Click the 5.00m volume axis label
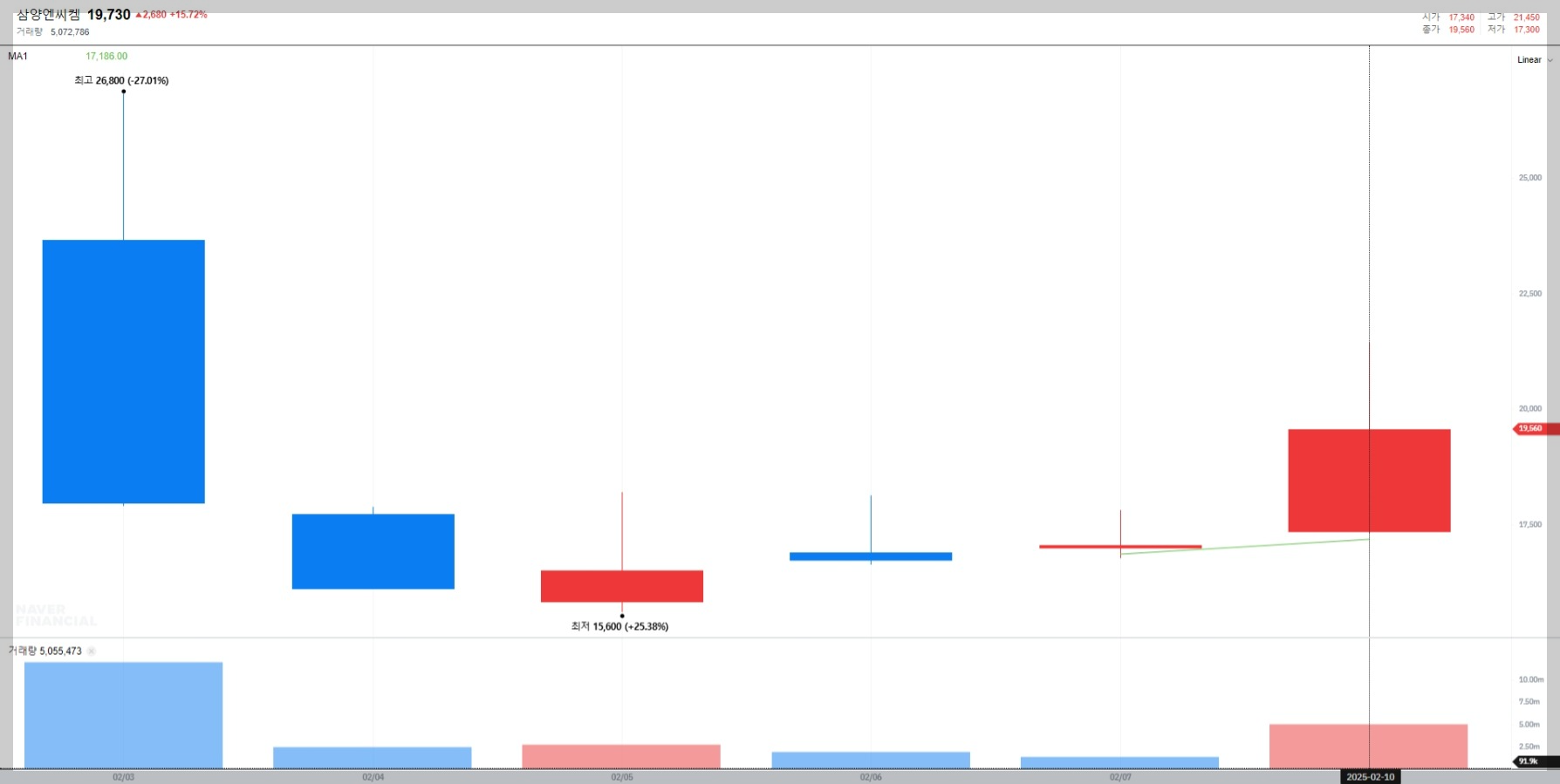The width and height of the screenshot is (1560, 784). [1529, 725]
